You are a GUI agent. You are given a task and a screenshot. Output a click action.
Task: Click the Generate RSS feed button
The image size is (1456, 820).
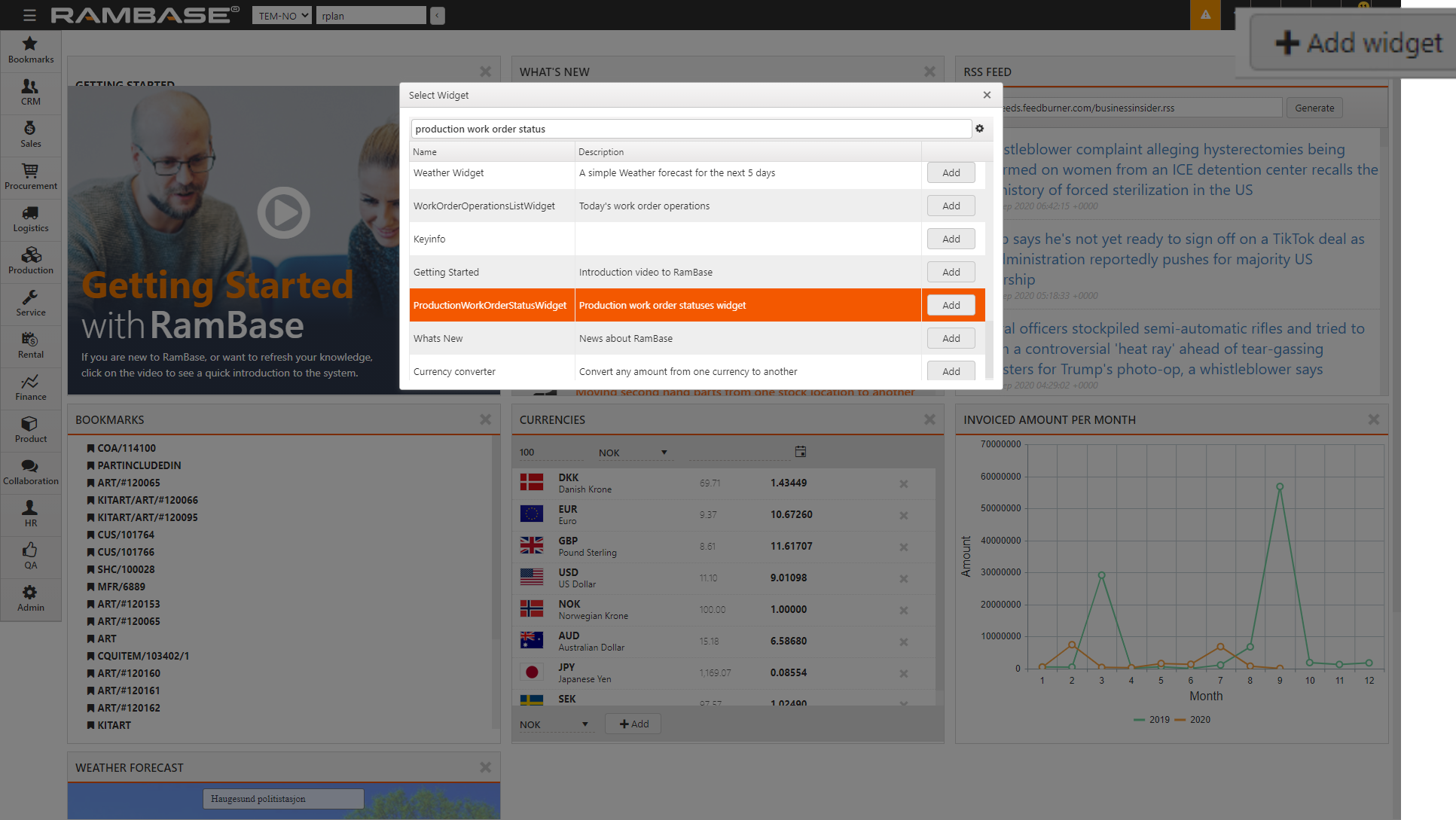[x=1314, y=108]
